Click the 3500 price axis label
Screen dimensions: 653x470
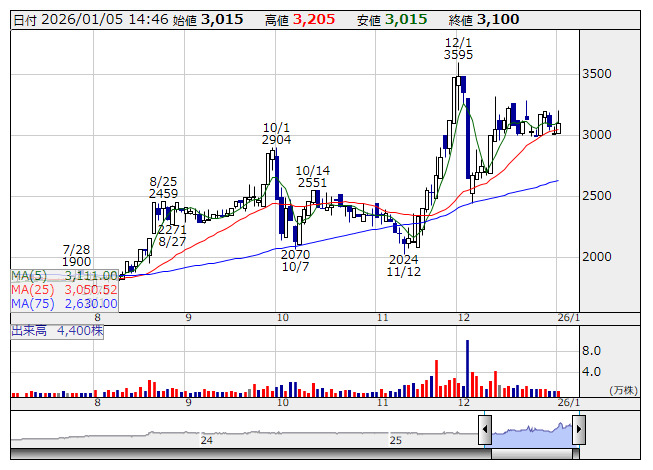tap(597, 74)
